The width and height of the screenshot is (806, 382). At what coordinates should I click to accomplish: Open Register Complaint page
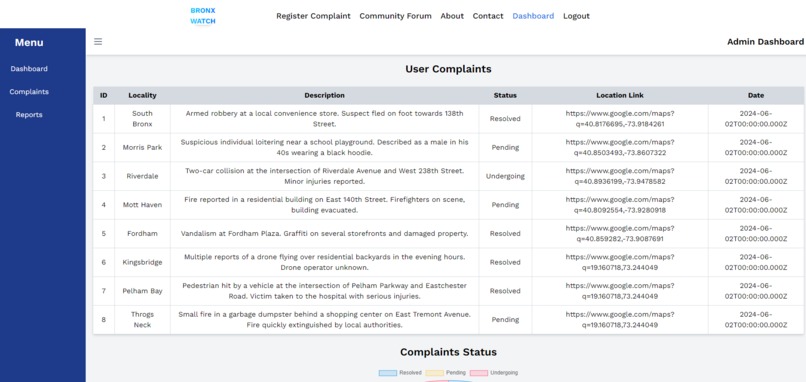pos(313,16)
